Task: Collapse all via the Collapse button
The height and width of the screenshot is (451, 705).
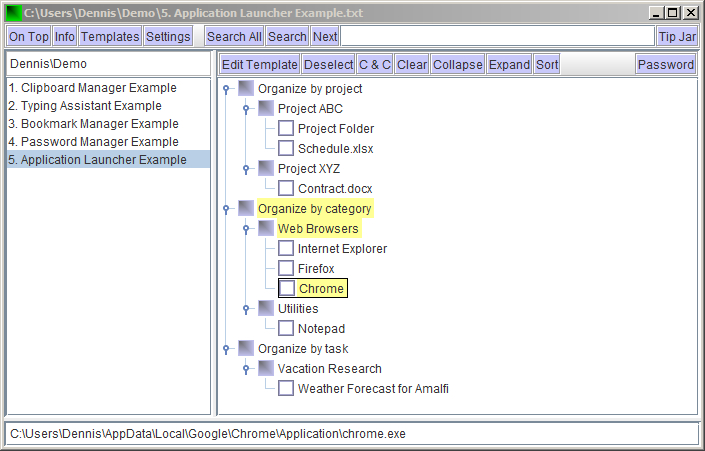Action: coord(457,64)
